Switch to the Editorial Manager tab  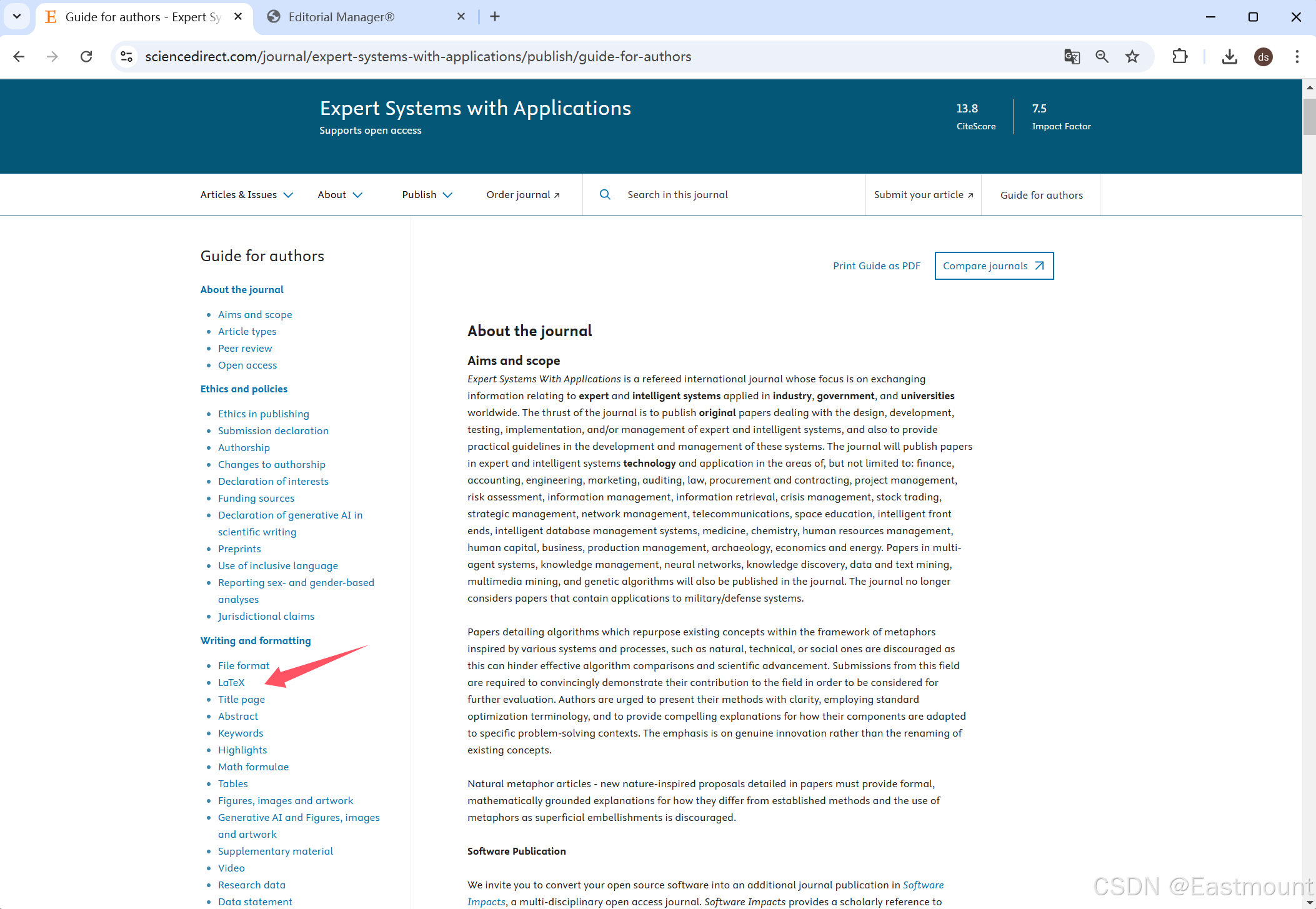341,17
